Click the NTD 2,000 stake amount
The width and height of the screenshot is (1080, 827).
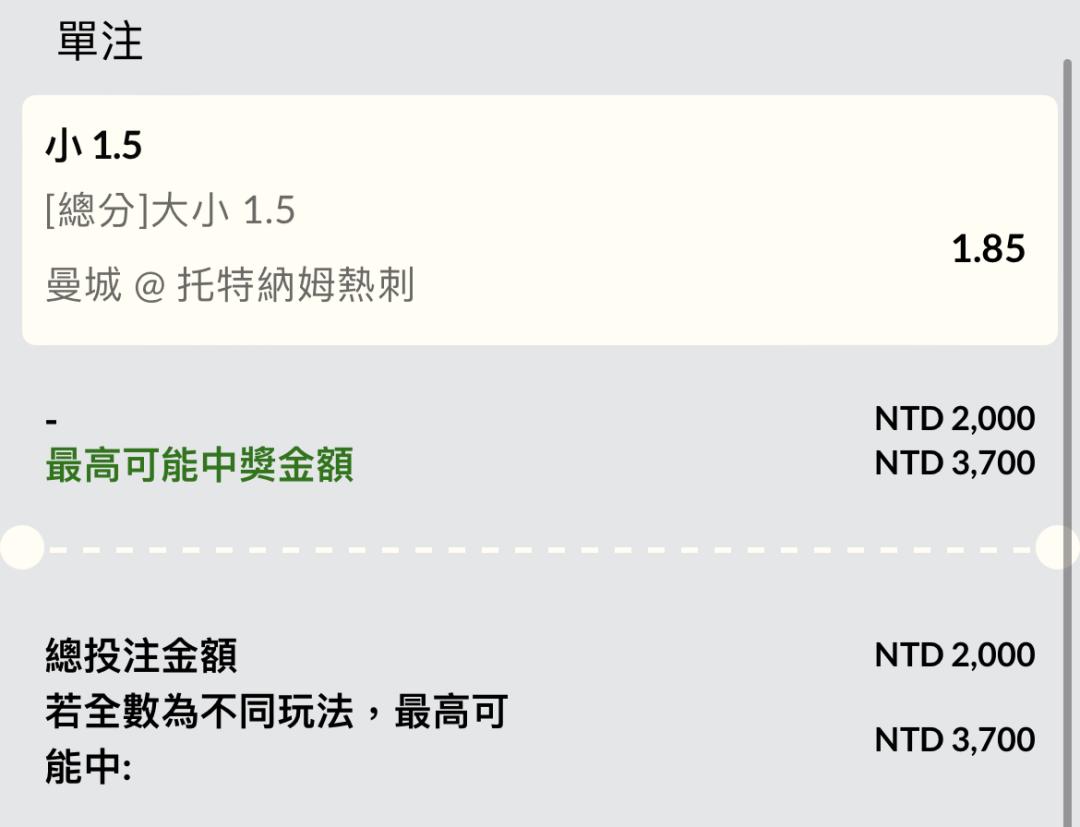[x=955, y=418]
